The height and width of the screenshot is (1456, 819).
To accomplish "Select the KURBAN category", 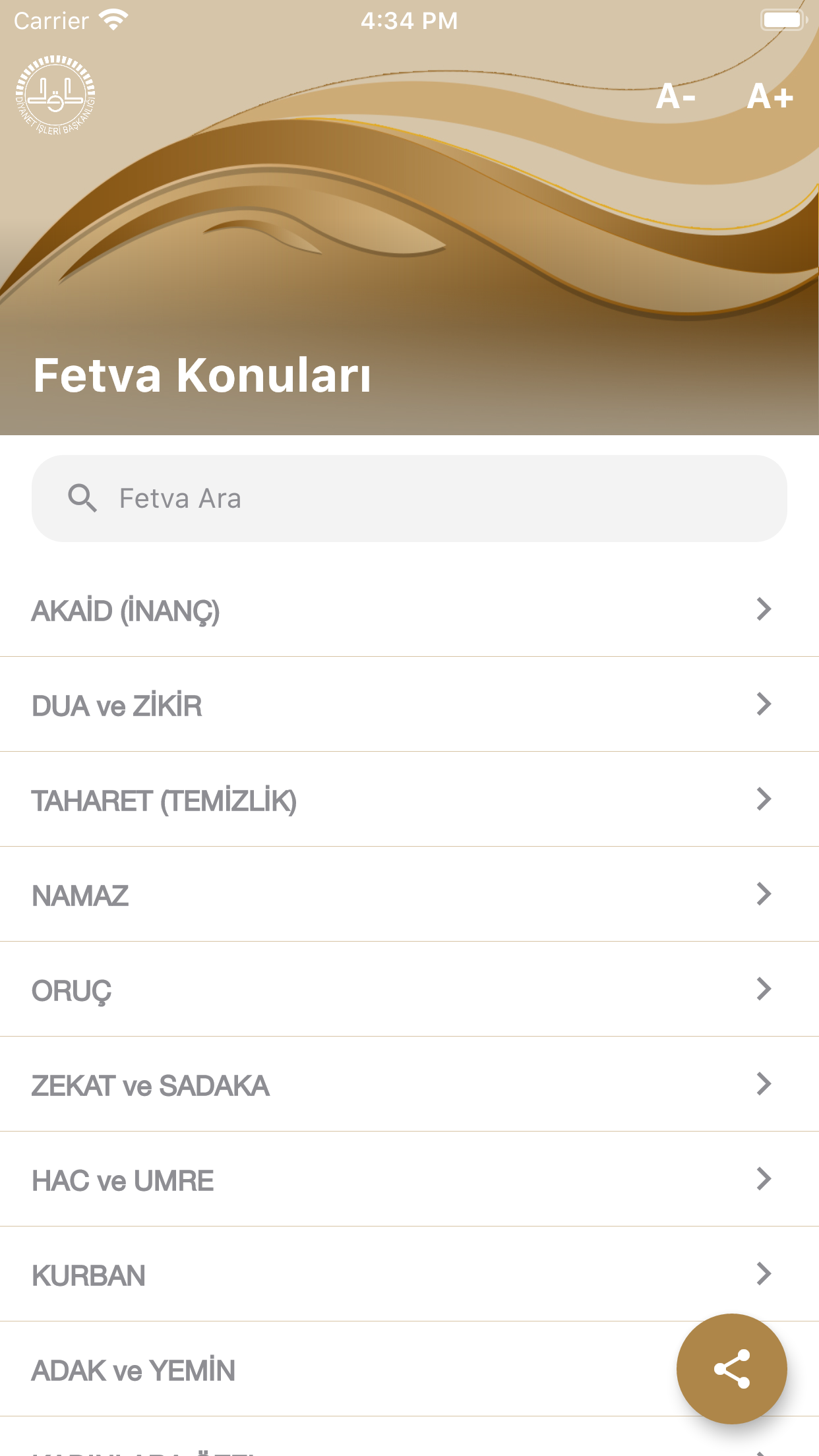I will point(89,1275).
